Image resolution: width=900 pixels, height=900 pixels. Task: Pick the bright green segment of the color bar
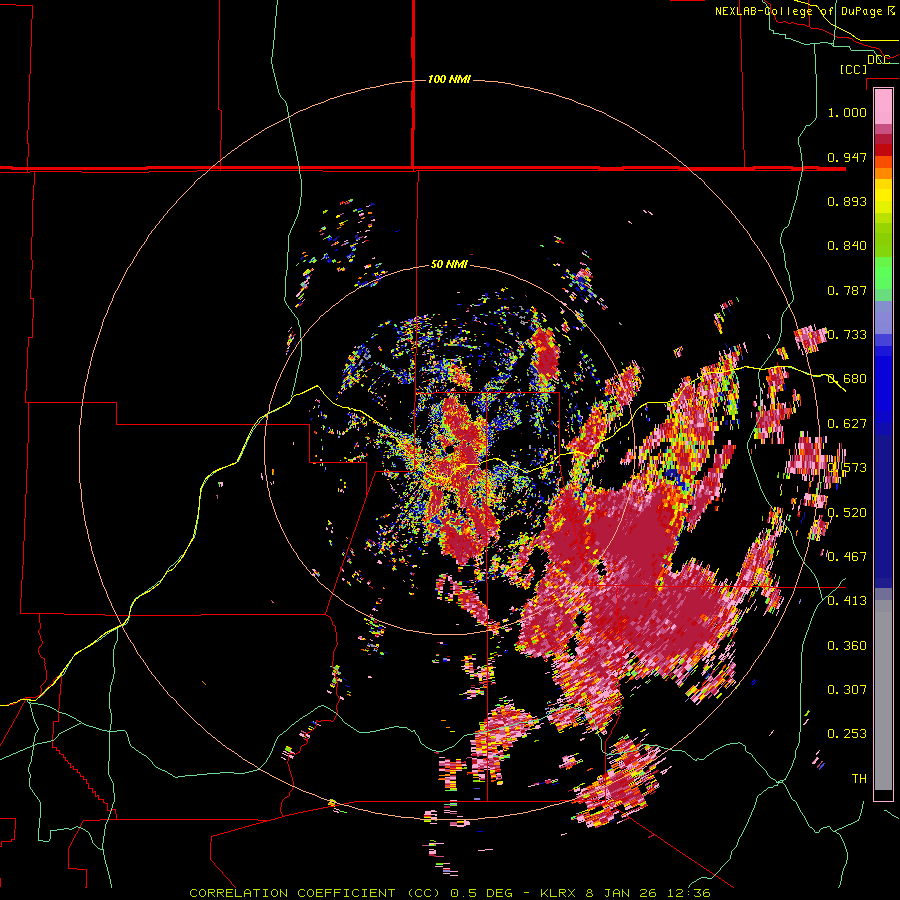pos(883,273)
